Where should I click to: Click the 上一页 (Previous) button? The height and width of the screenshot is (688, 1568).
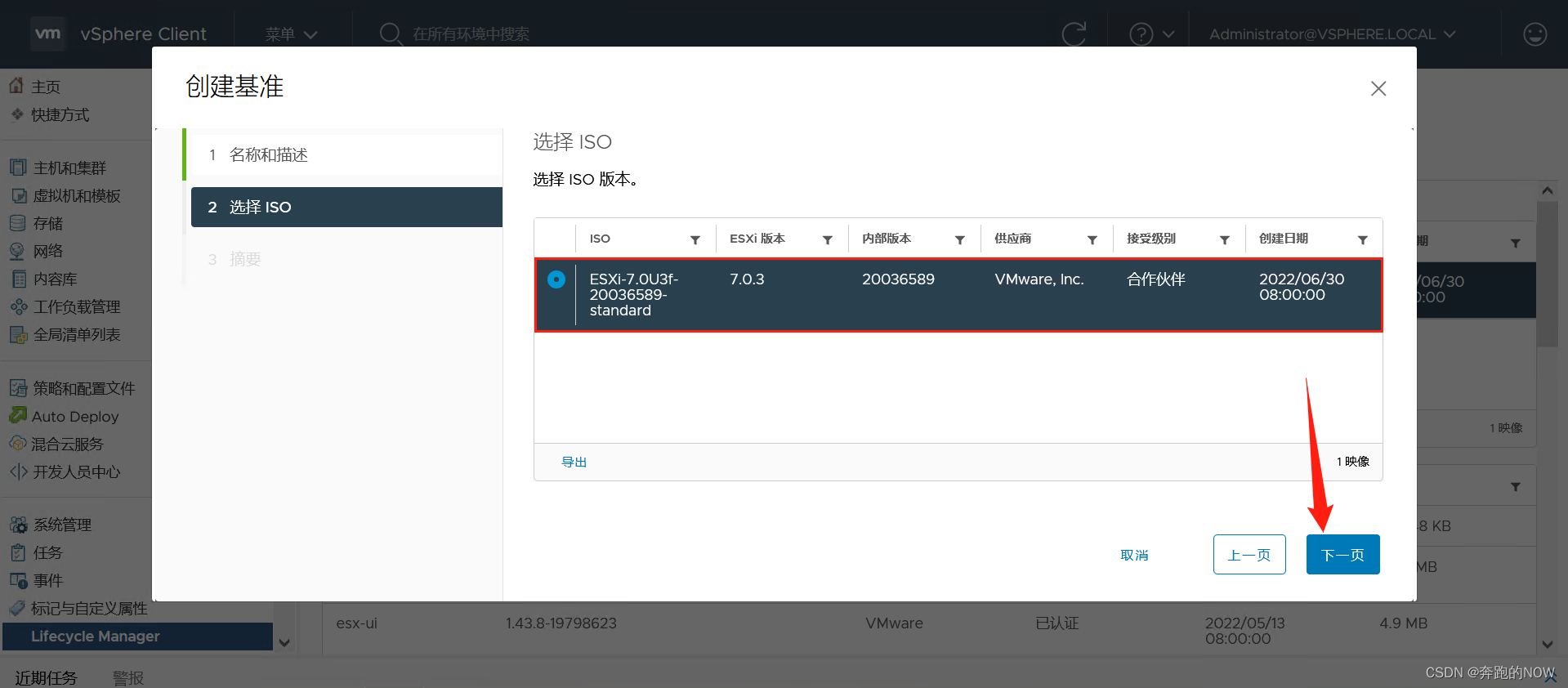coord(1249,555)
